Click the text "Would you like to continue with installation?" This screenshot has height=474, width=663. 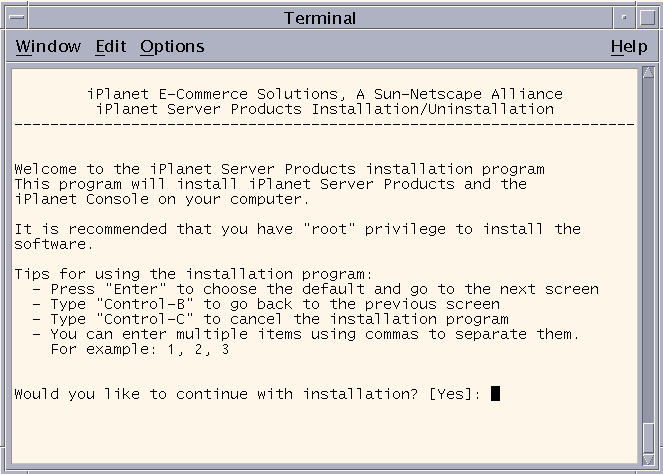(x=216, y=394)
